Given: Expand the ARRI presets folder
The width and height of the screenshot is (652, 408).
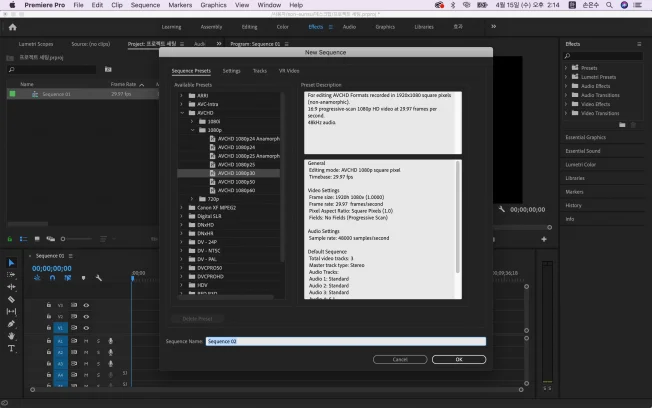Looking at the screenshot, I should click(x=181, y=96).
